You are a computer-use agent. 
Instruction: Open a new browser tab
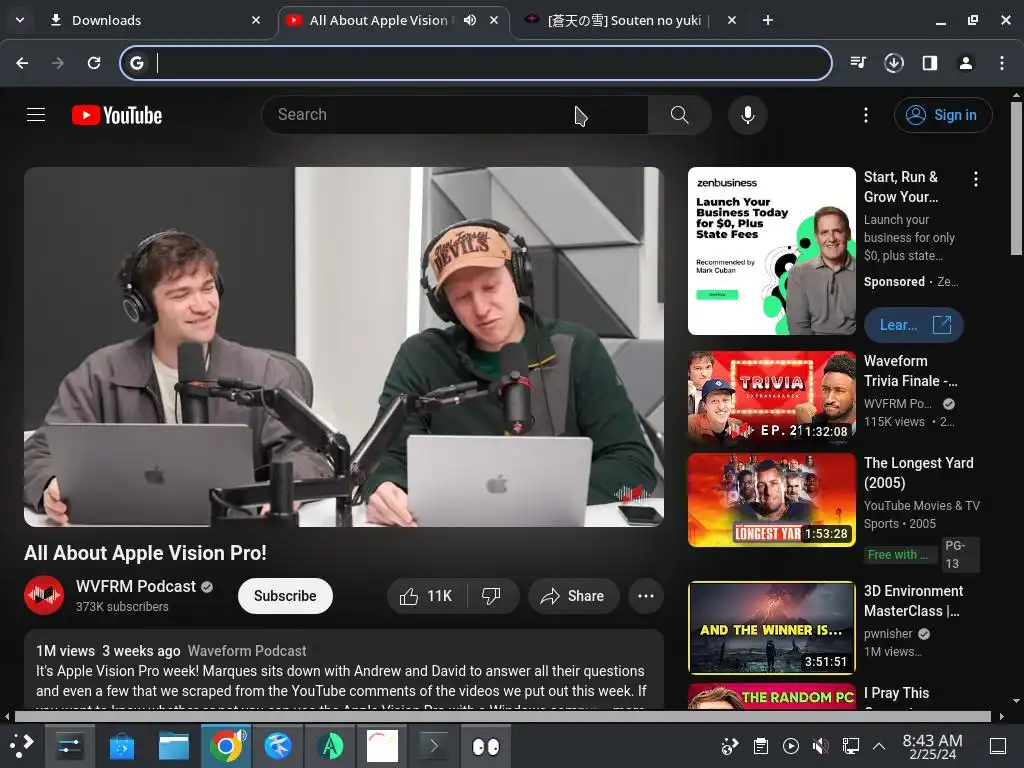(x=768, y=20)
